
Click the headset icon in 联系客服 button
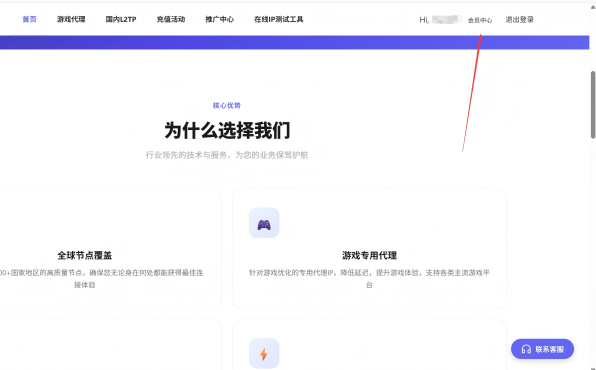point(526,349)
